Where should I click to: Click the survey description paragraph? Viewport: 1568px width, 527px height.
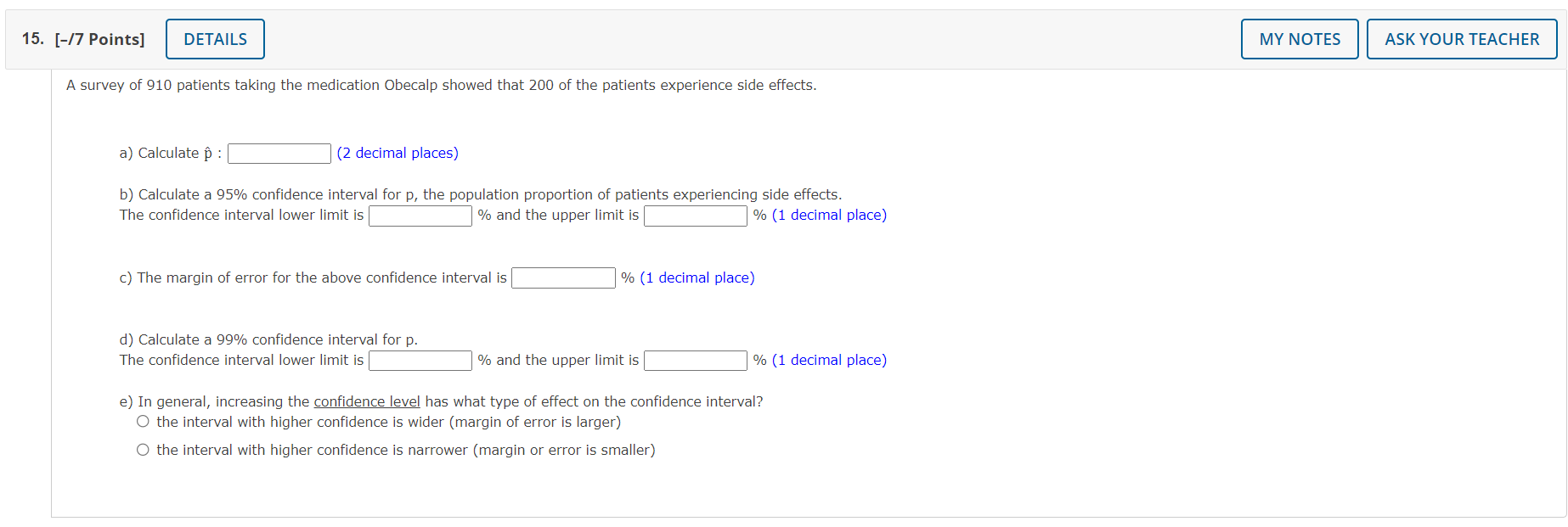click(441, 85)
